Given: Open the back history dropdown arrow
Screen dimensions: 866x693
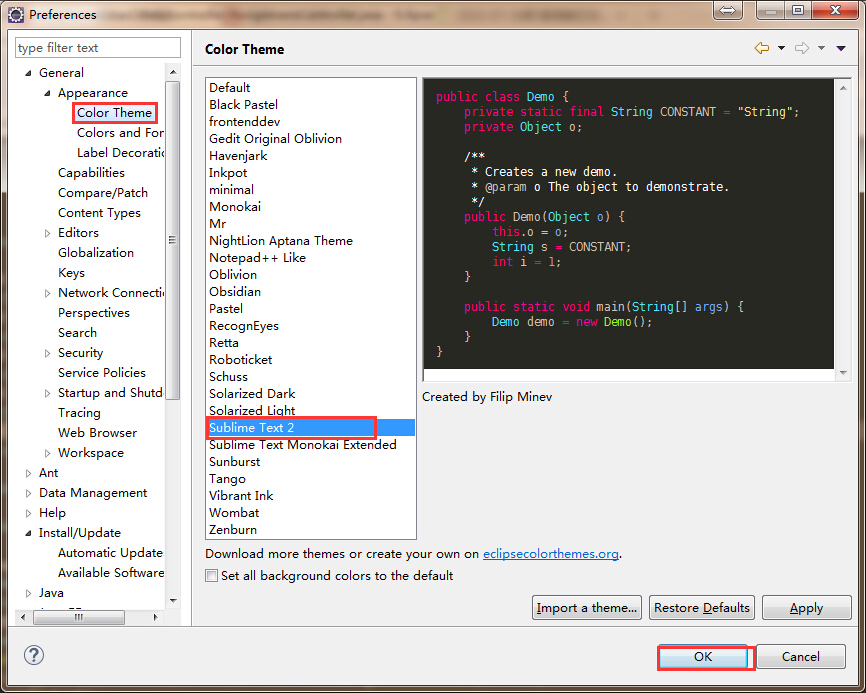Looking at the screenshot, I should [x=781, y=48].
